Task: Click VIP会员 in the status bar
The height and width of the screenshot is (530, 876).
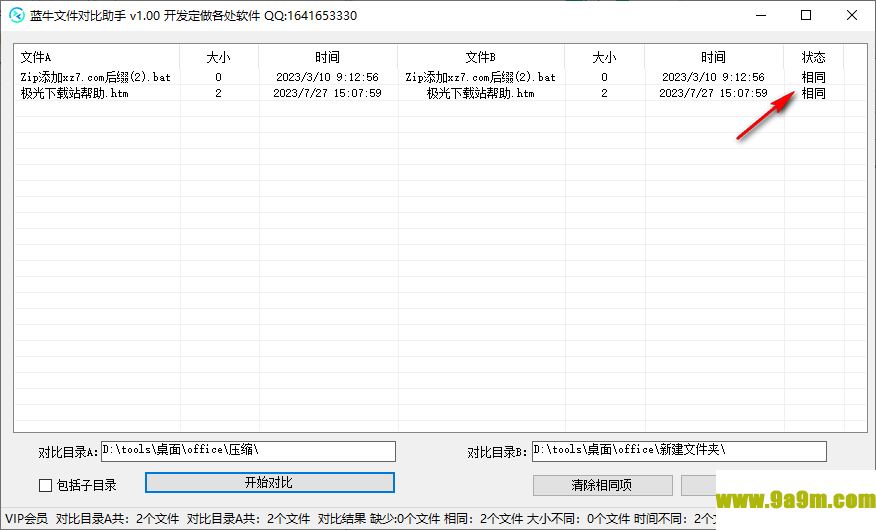Action: (x=26, y=519)
